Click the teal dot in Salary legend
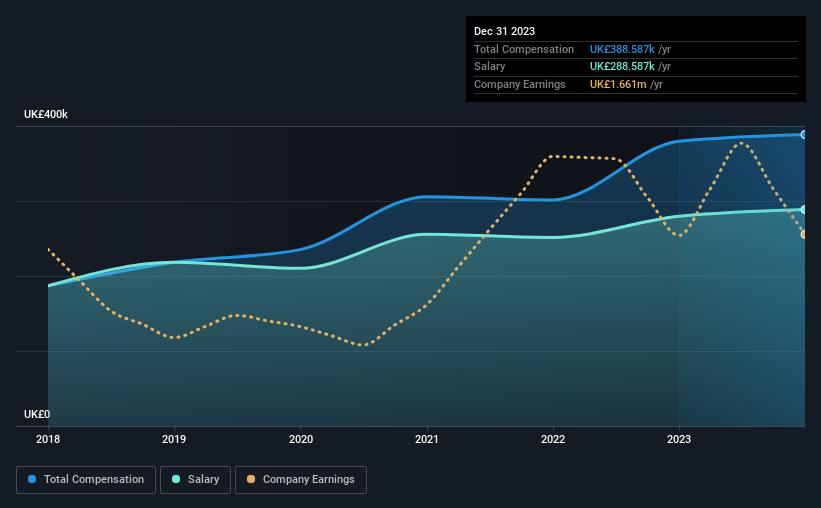Viewport: 821px width, 508px height. [x=176, y=479]
